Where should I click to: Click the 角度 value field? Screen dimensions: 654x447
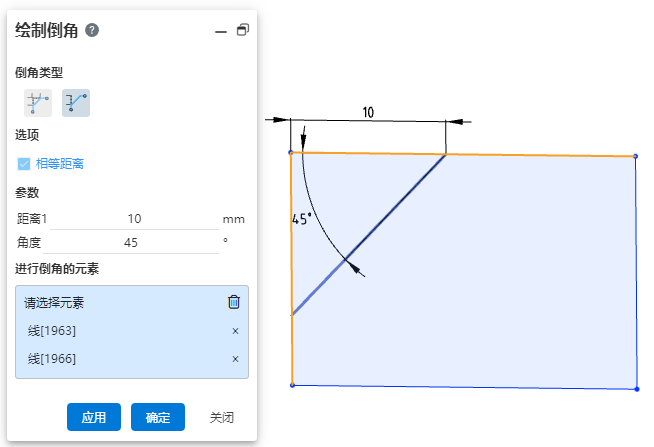pos(131,243)
